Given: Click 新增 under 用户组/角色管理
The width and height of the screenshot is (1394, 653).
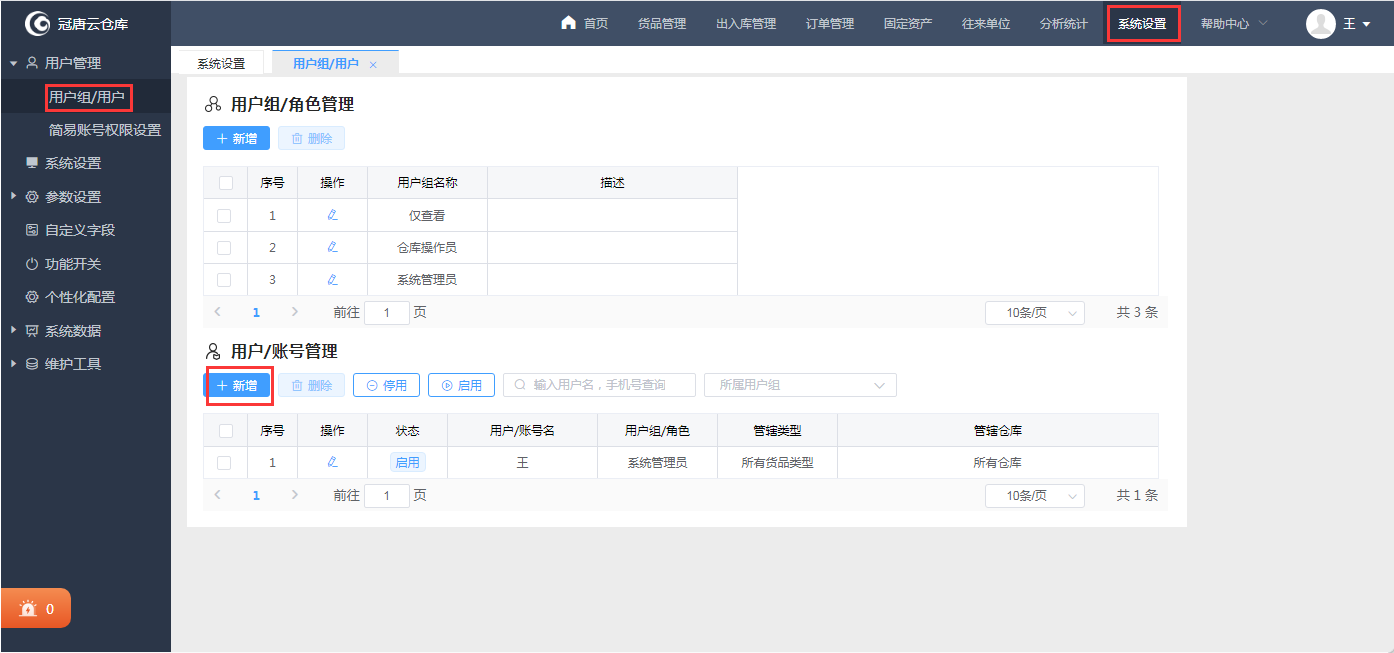Looking at the screenshot, I should point(236,138).
